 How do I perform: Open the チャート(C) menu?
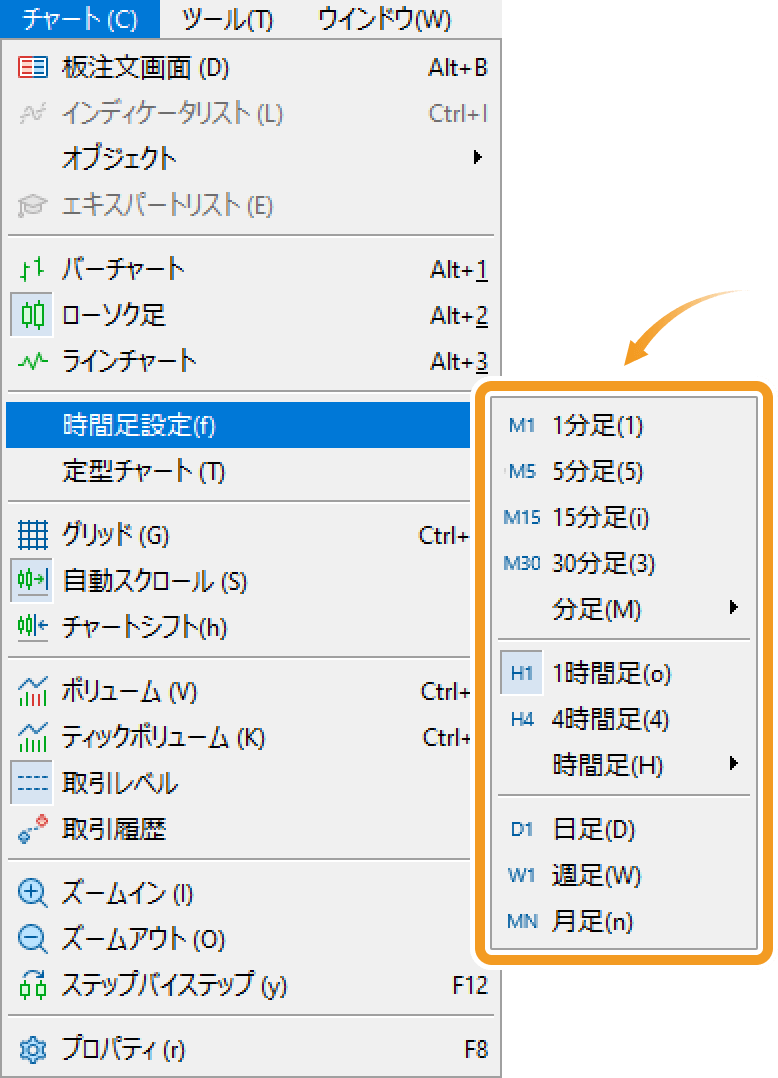pyautogui.click(x=80, y=19)
